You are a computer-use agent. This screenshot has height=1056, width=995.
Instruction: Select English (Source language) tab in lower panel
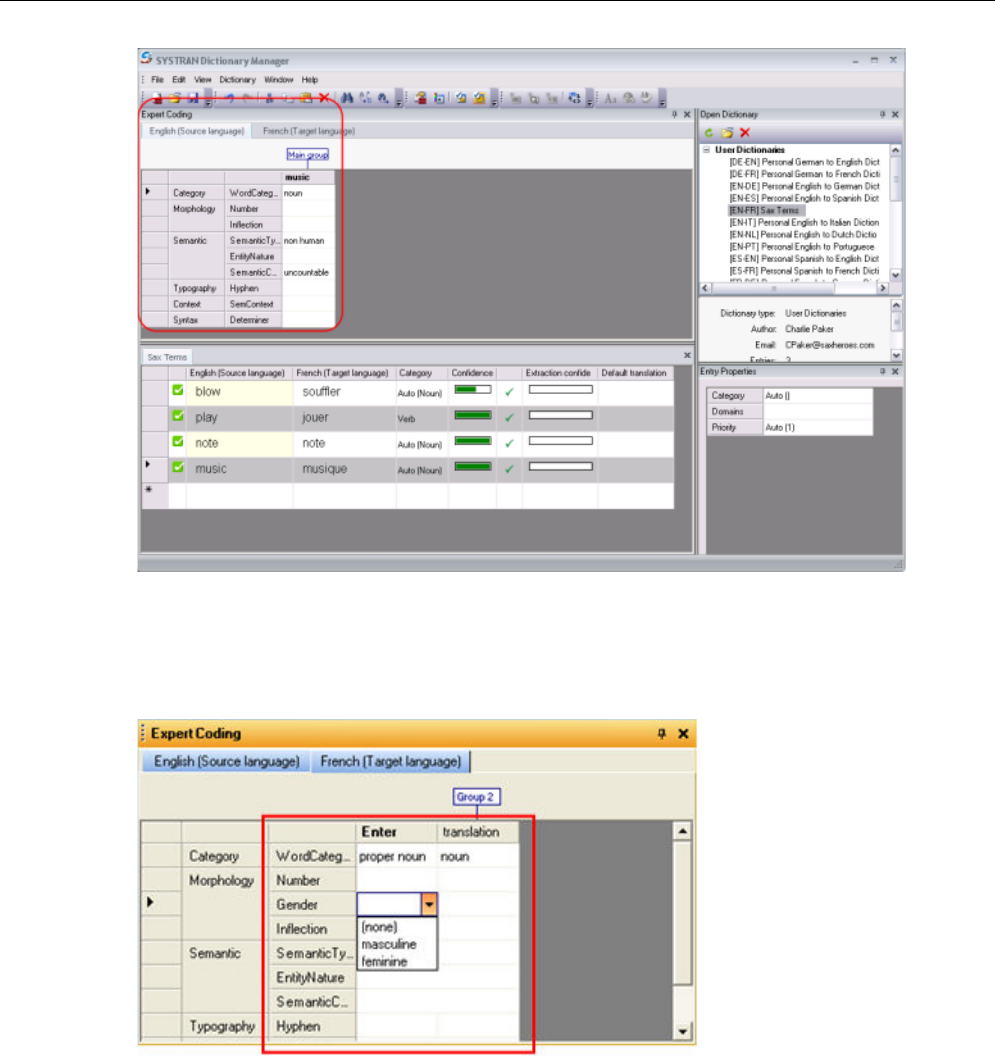tap(226, 762)
